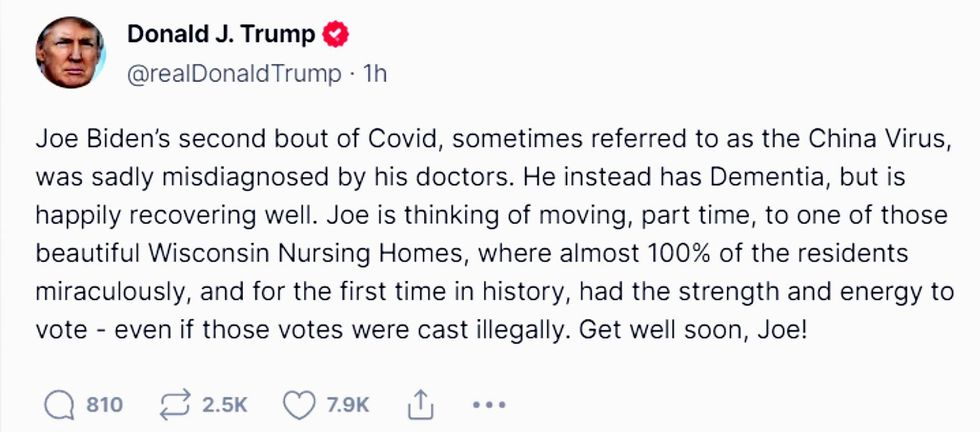Click the red verified badge checkmark
This screenshot has height=432, width=980.
tap(337, 36)
